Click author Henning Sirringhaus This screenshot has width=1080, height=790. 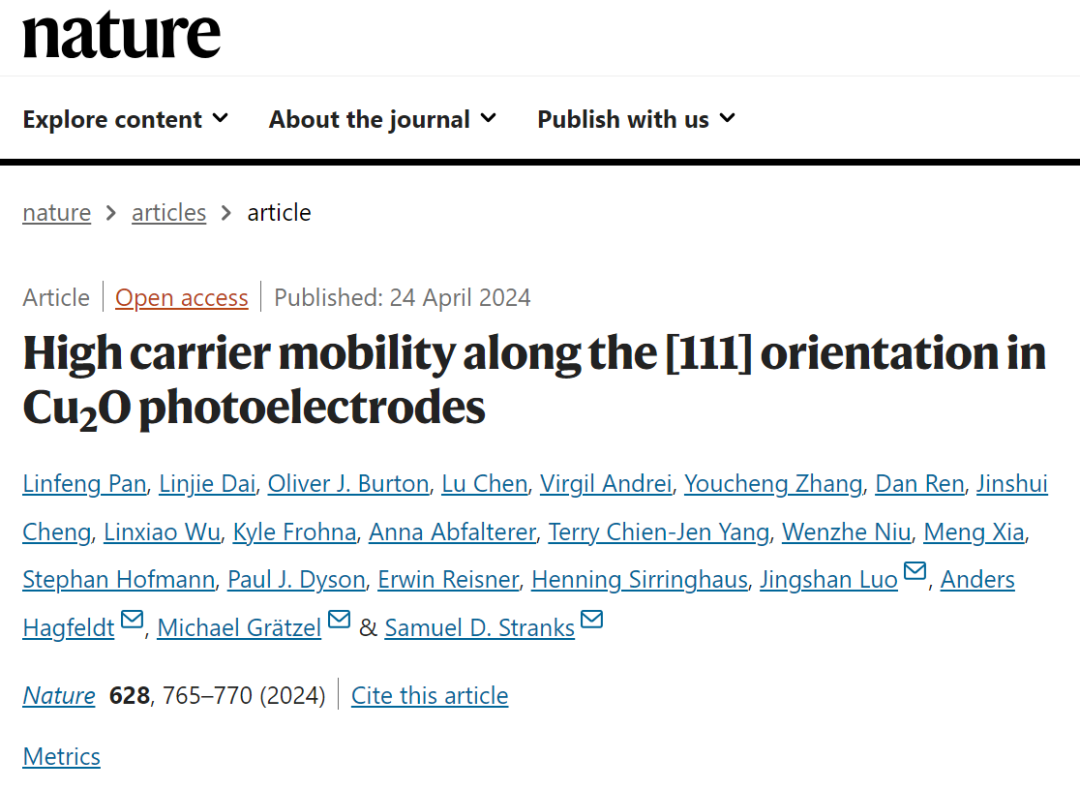pyautogui.click(x=639, y=580)
